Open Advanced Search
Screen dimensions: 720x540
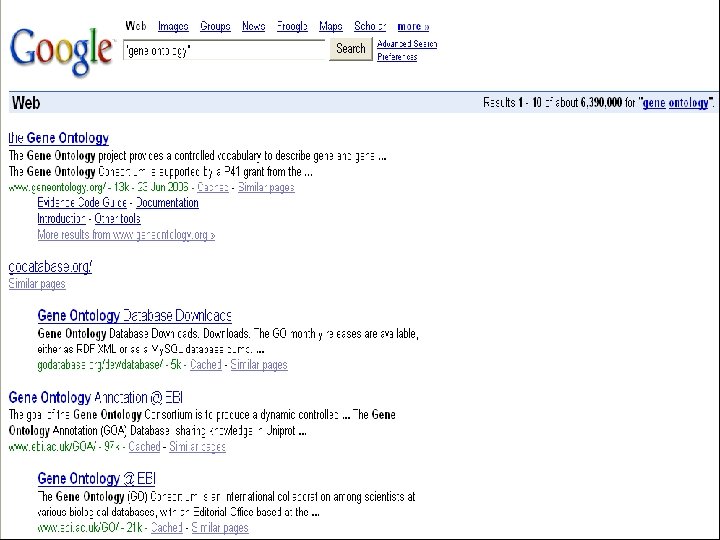click(x=407, y=44)
